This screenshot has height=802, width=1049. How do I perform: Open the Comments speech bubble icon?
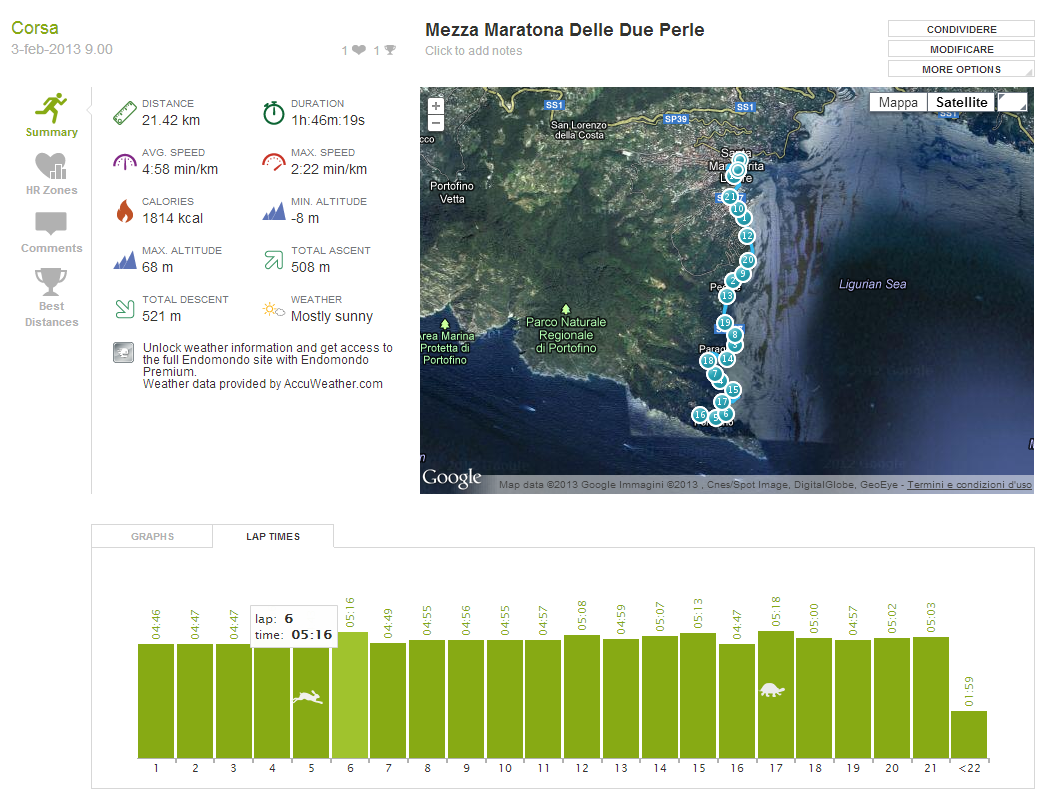51,224
